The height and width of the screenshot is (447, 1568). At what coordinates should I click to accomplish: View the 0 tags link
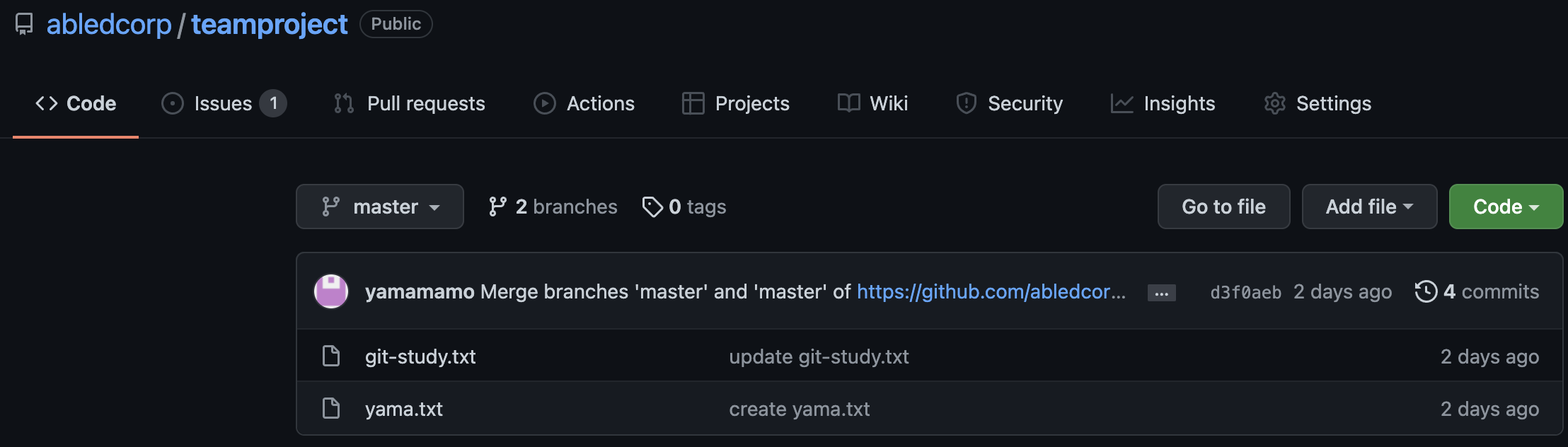pos(684,207)
